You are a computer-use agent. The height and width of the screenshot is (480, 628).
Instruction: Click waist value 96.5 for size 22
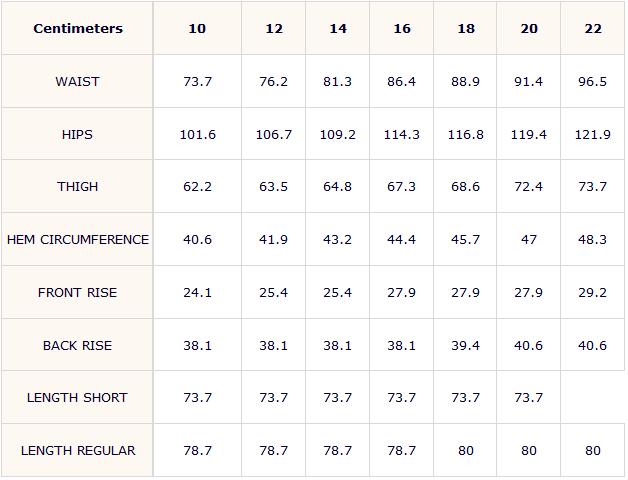[593, 81]
